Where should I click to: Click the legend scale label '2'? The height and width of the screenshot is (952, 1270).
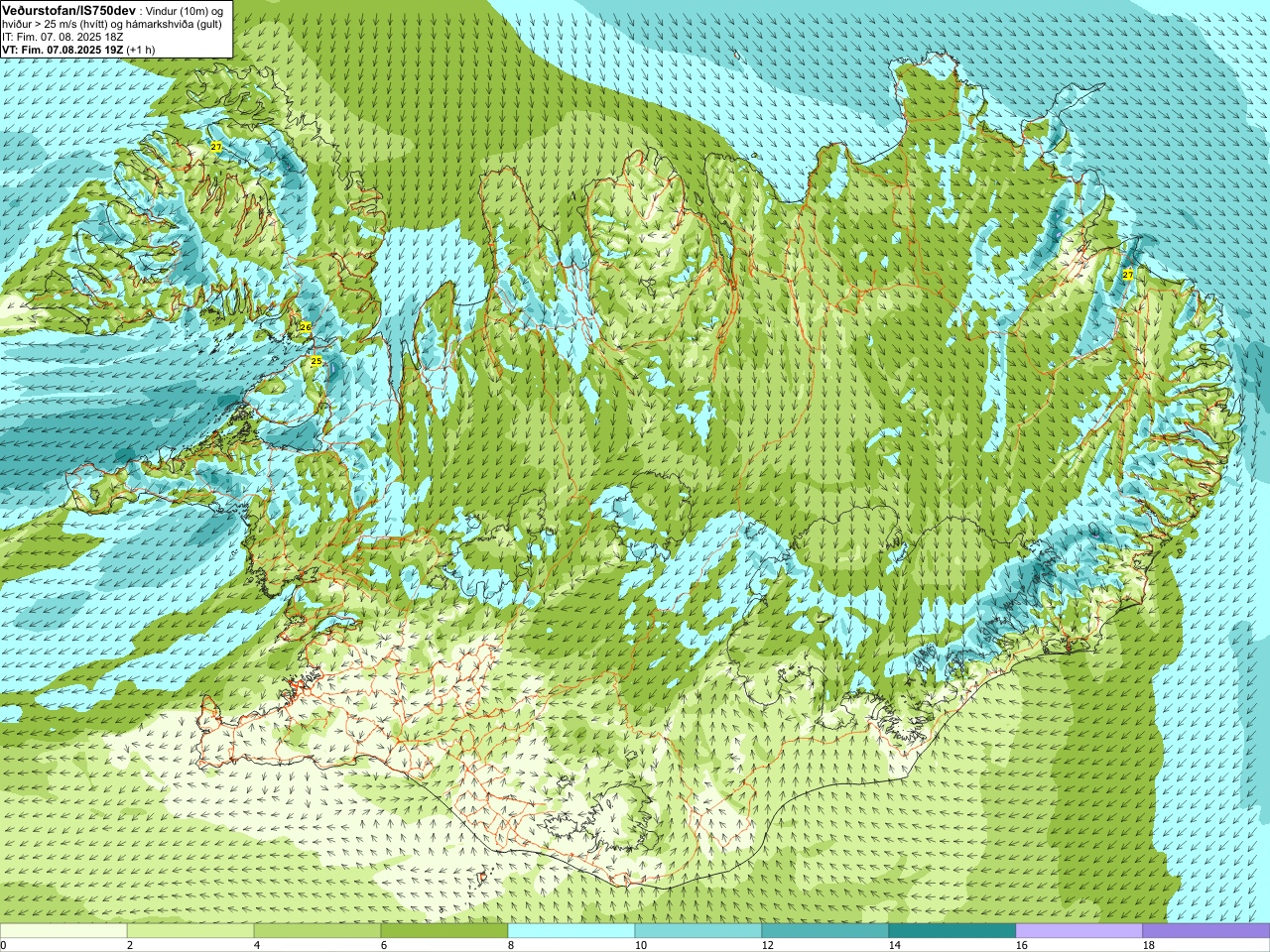[x=130, y=945]
